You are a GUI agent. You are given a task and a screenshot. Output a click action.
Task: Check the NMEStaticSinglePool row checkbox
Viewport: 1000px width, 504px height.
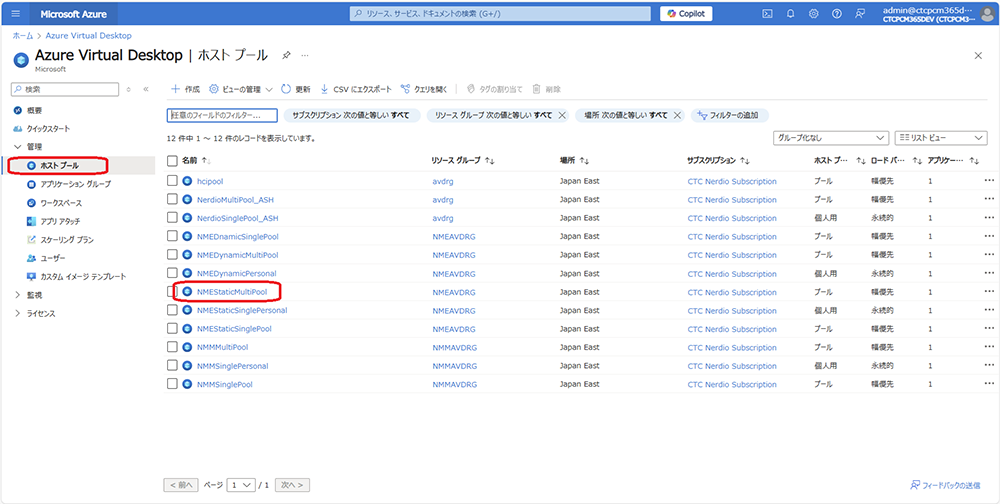(172, 329)
